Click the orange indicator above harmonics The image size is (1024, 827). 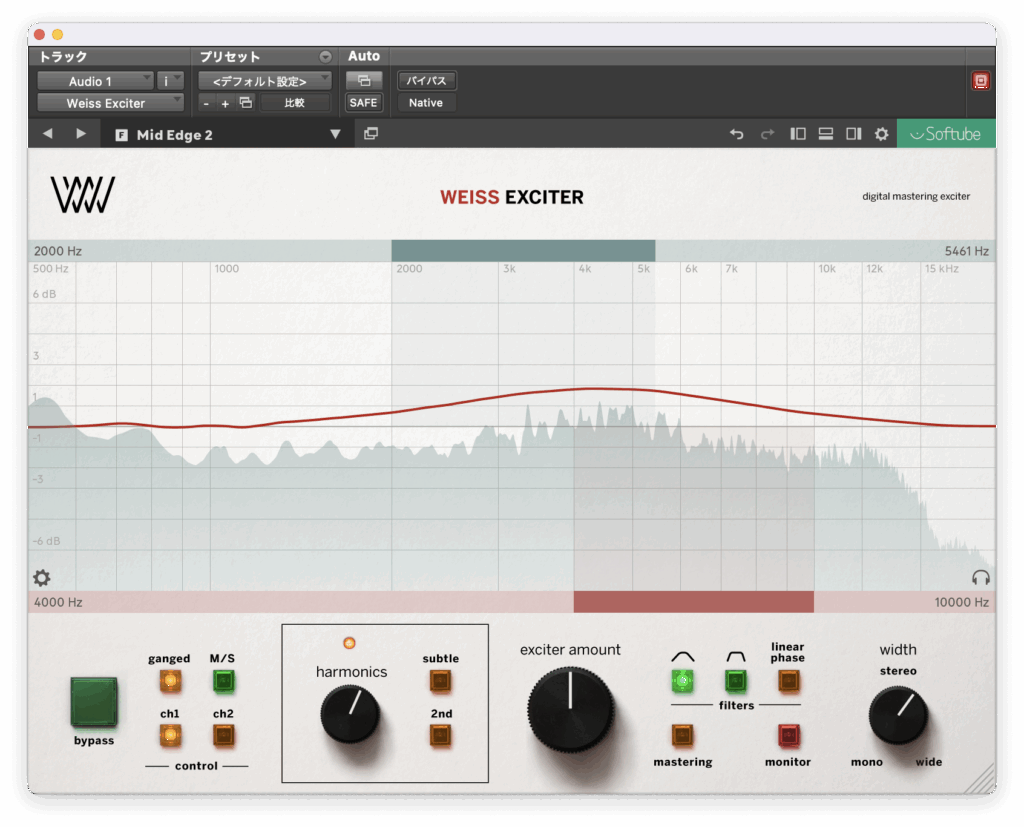point(349,643)
